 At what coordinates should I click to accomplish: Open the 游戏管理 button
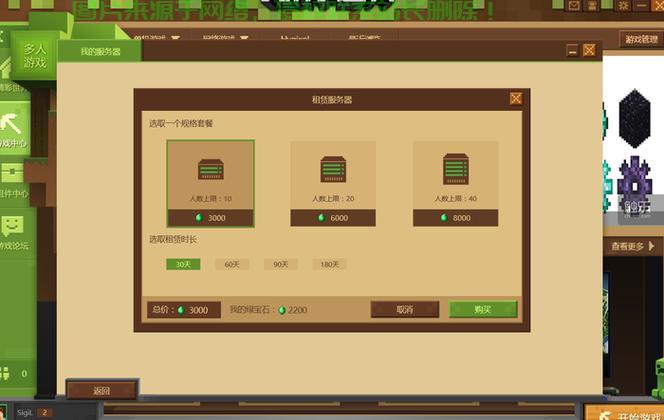[641, 39]
